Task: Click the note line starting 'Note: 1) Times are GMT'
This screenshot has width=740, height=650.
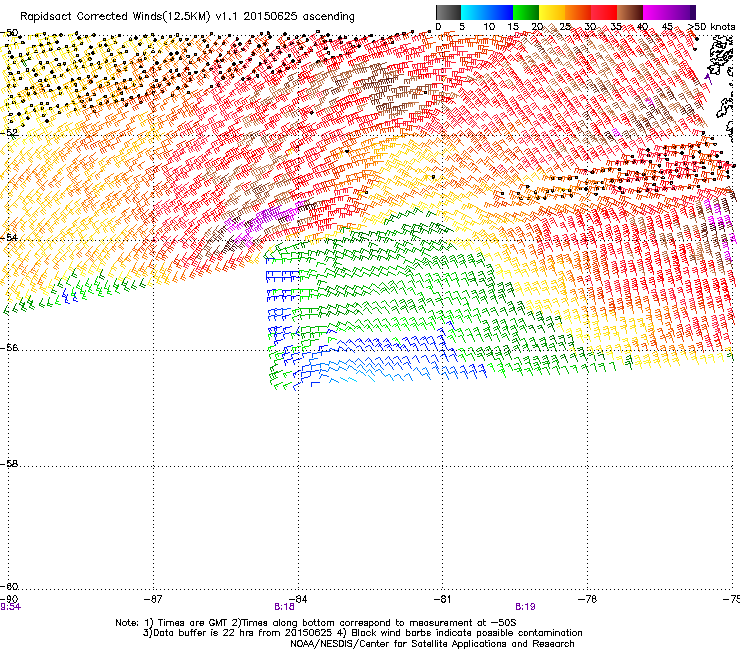Action: (316, 623)
